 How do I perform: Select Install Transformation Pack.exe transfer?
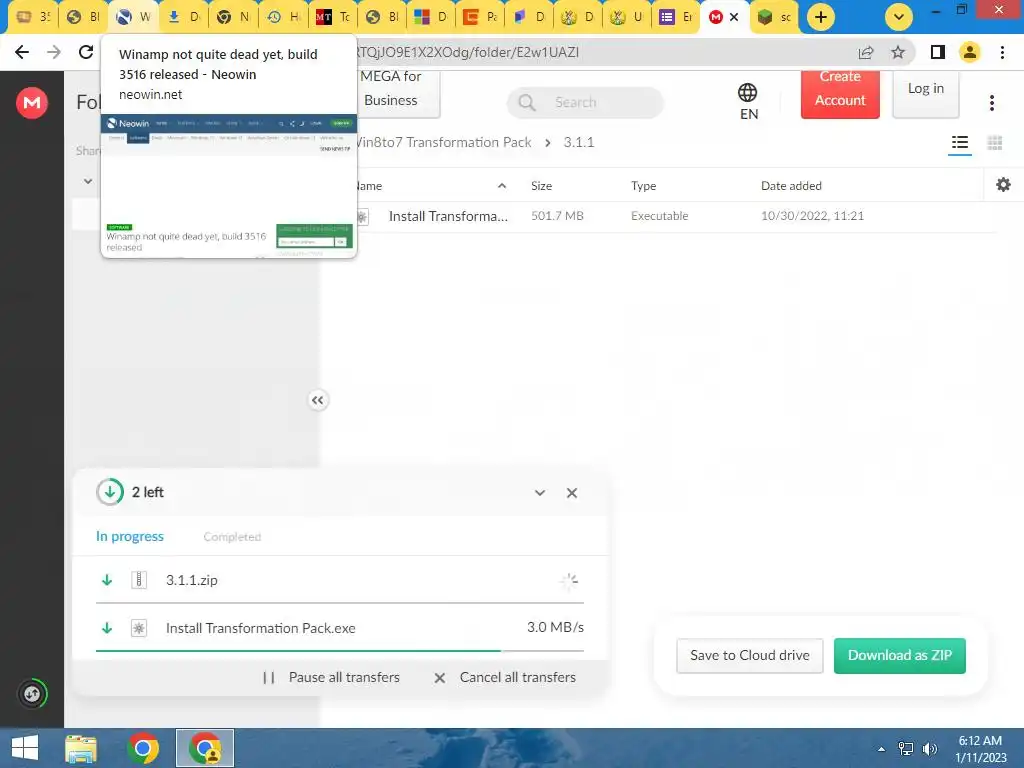point(340,628)
